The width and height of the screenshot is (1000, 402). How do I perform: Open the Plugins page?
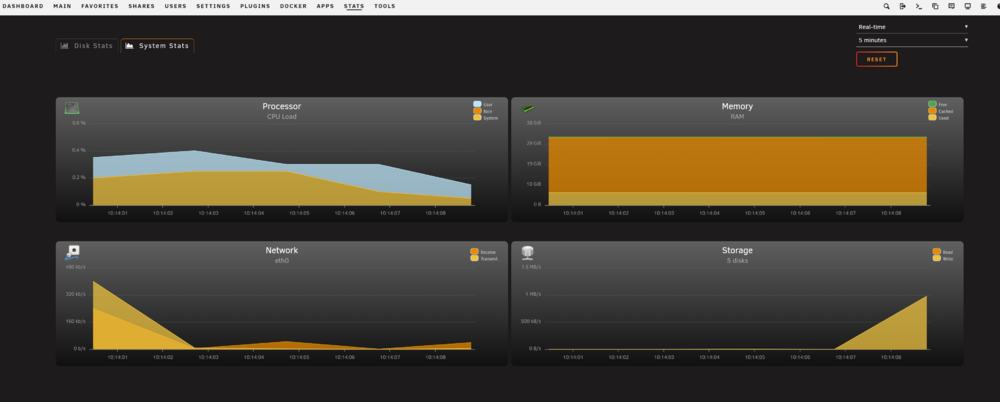pyautogui.click(x=255, y=6)
